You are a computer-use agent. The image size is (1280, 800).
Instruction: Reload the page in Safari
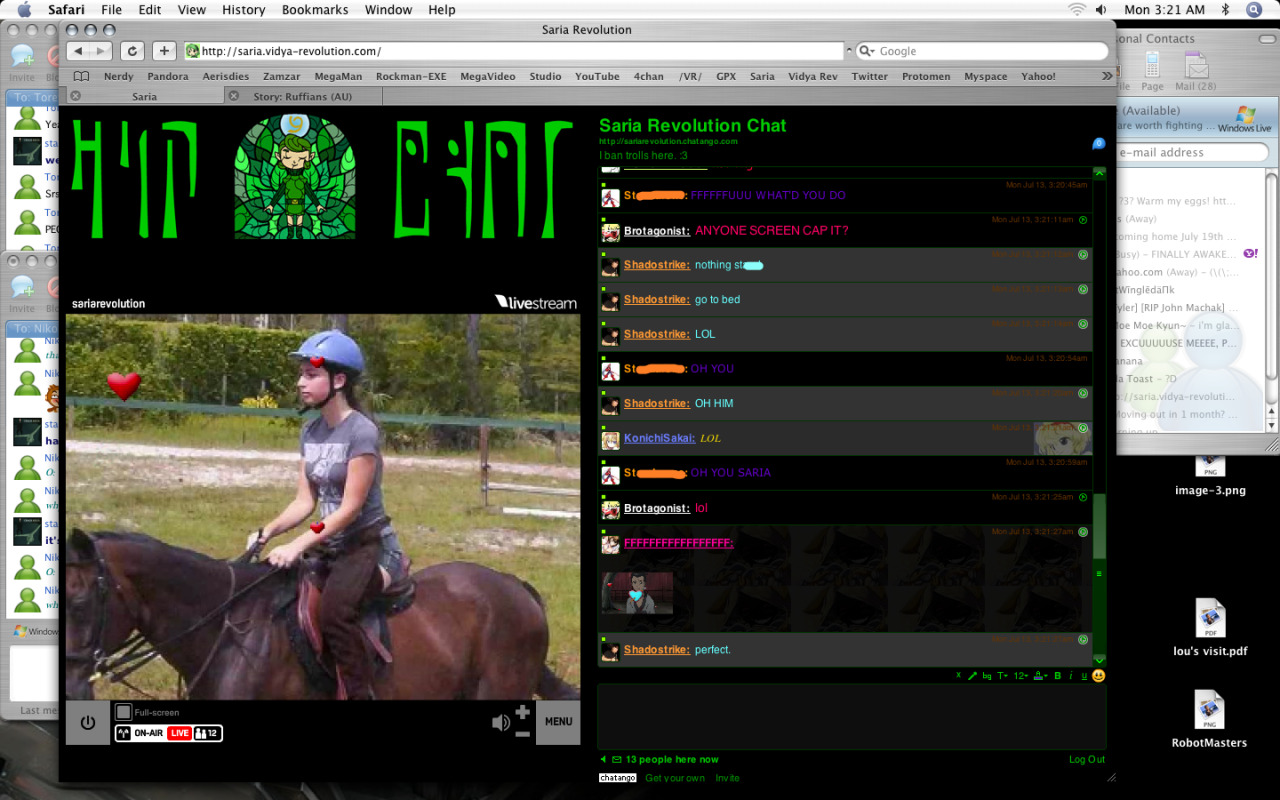tap(132, 51)
